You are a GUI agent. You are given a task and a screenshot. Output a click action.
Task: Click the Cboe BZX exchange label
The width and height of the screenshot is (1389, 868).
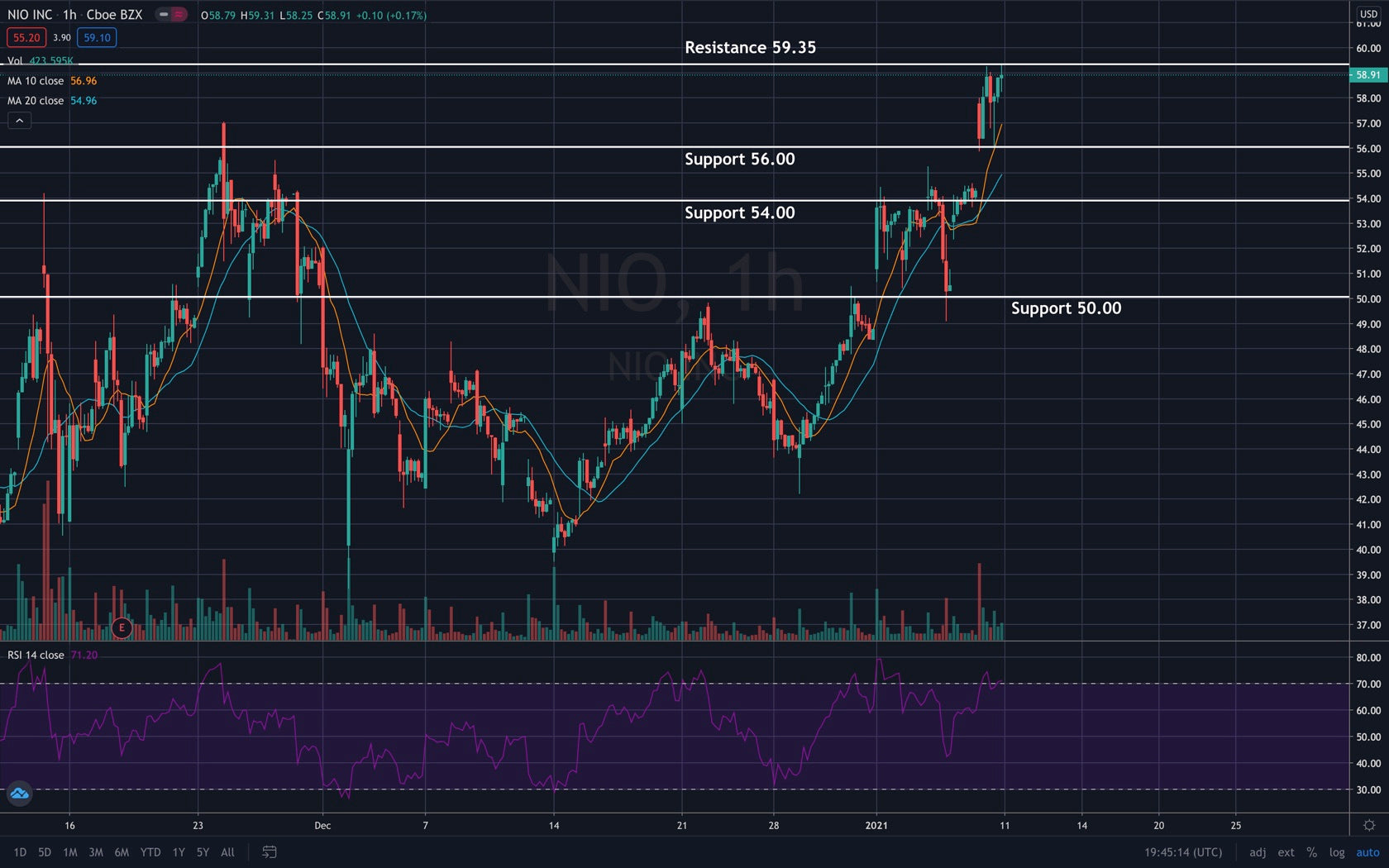pyautogui.click(x=114, y=15)
